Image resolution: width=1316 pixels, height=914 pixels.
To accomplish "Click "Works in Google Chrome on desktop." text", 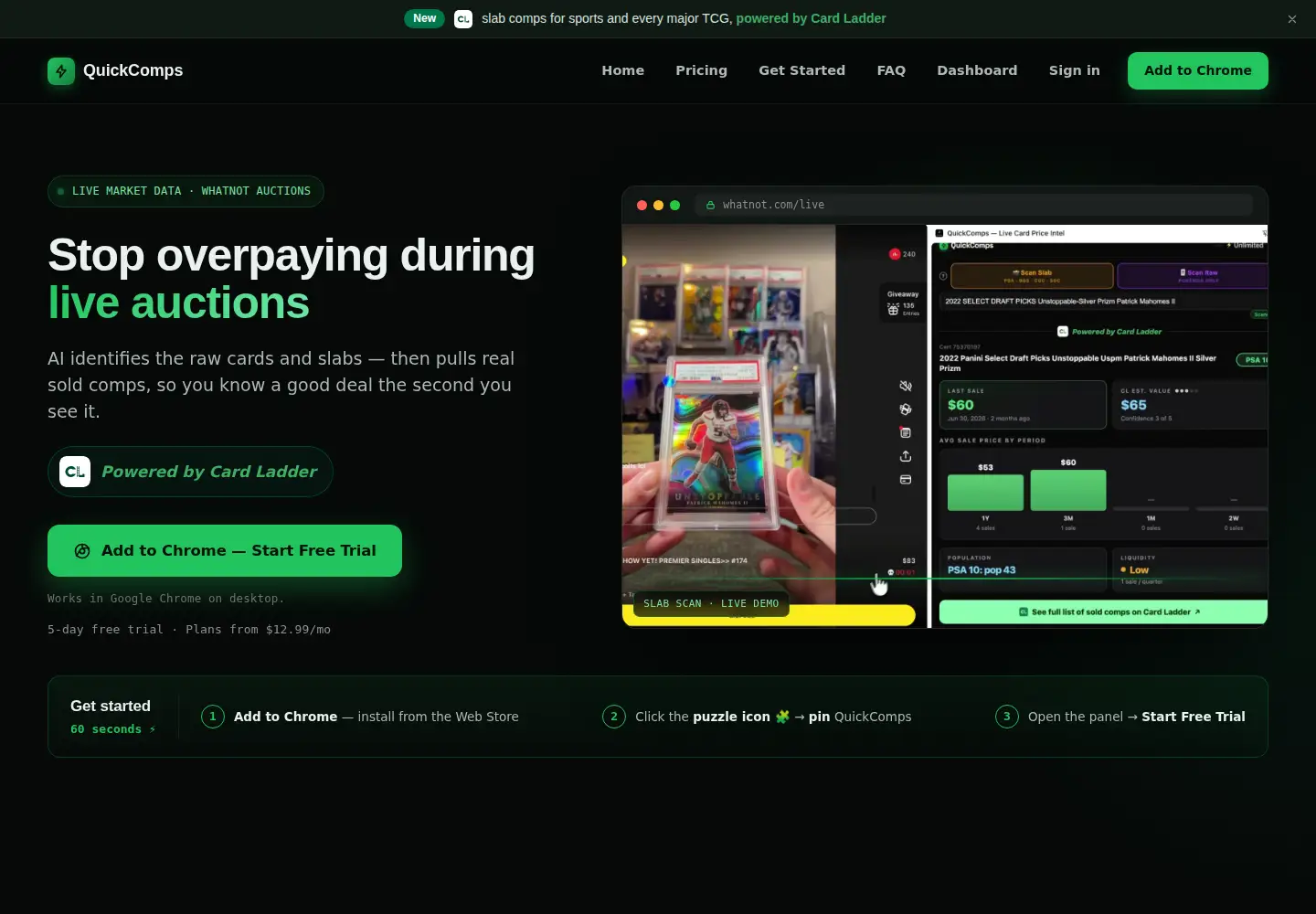I will pos(165,599).
